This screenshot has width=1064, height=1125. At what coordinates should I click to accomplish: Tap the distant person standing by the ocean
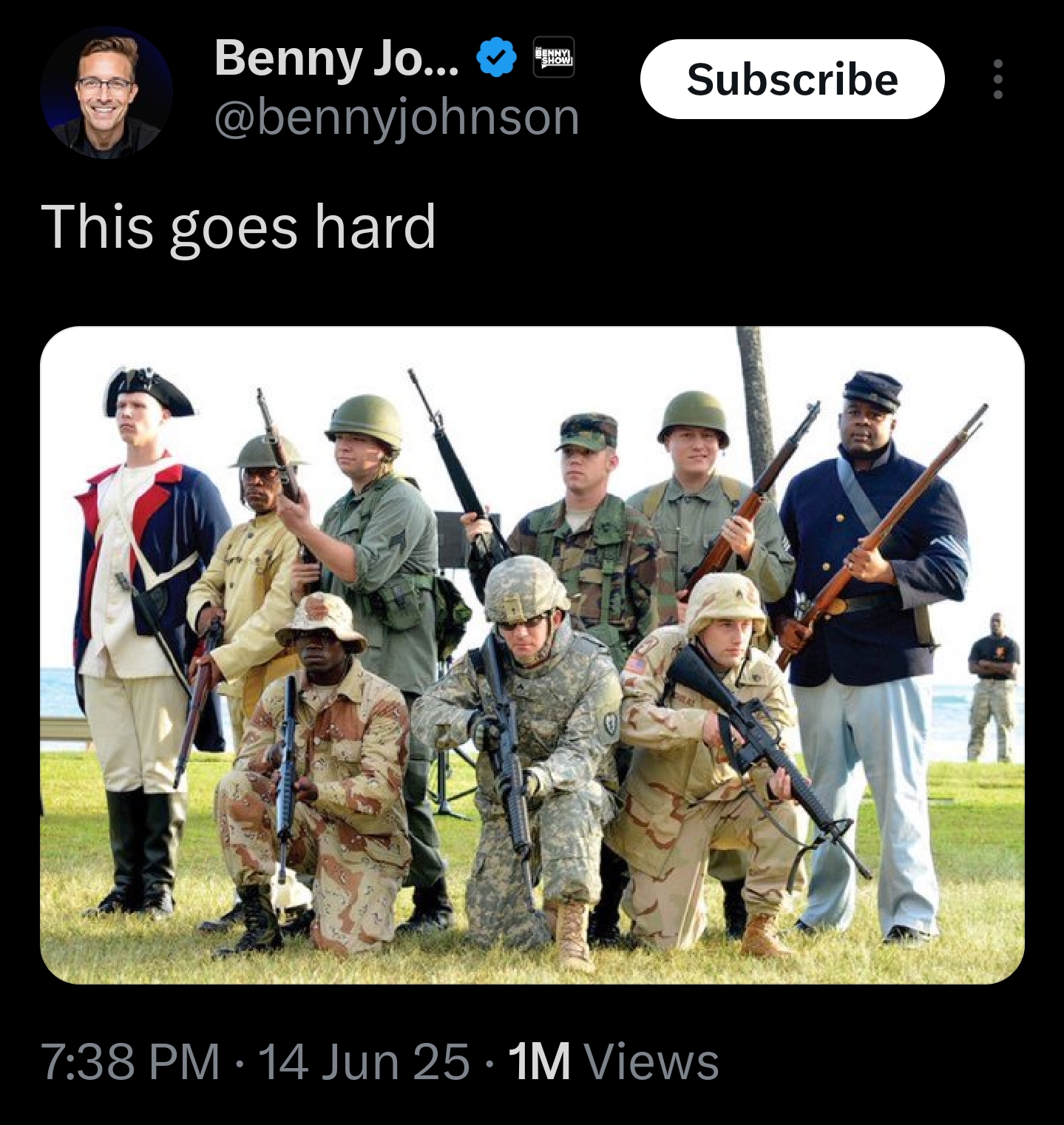[993, 688]
